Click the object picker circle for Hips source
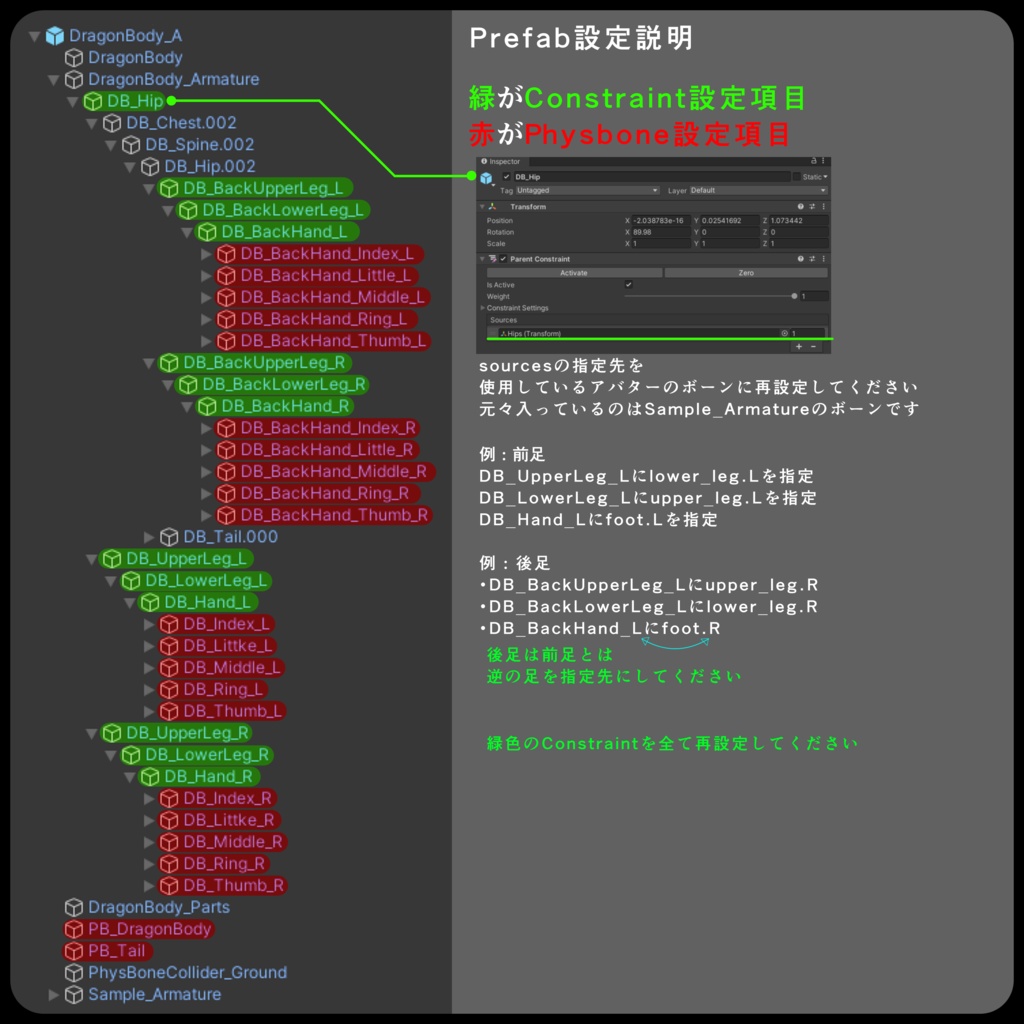The height and width of the screenshot is (1024, 1024). 784,333
